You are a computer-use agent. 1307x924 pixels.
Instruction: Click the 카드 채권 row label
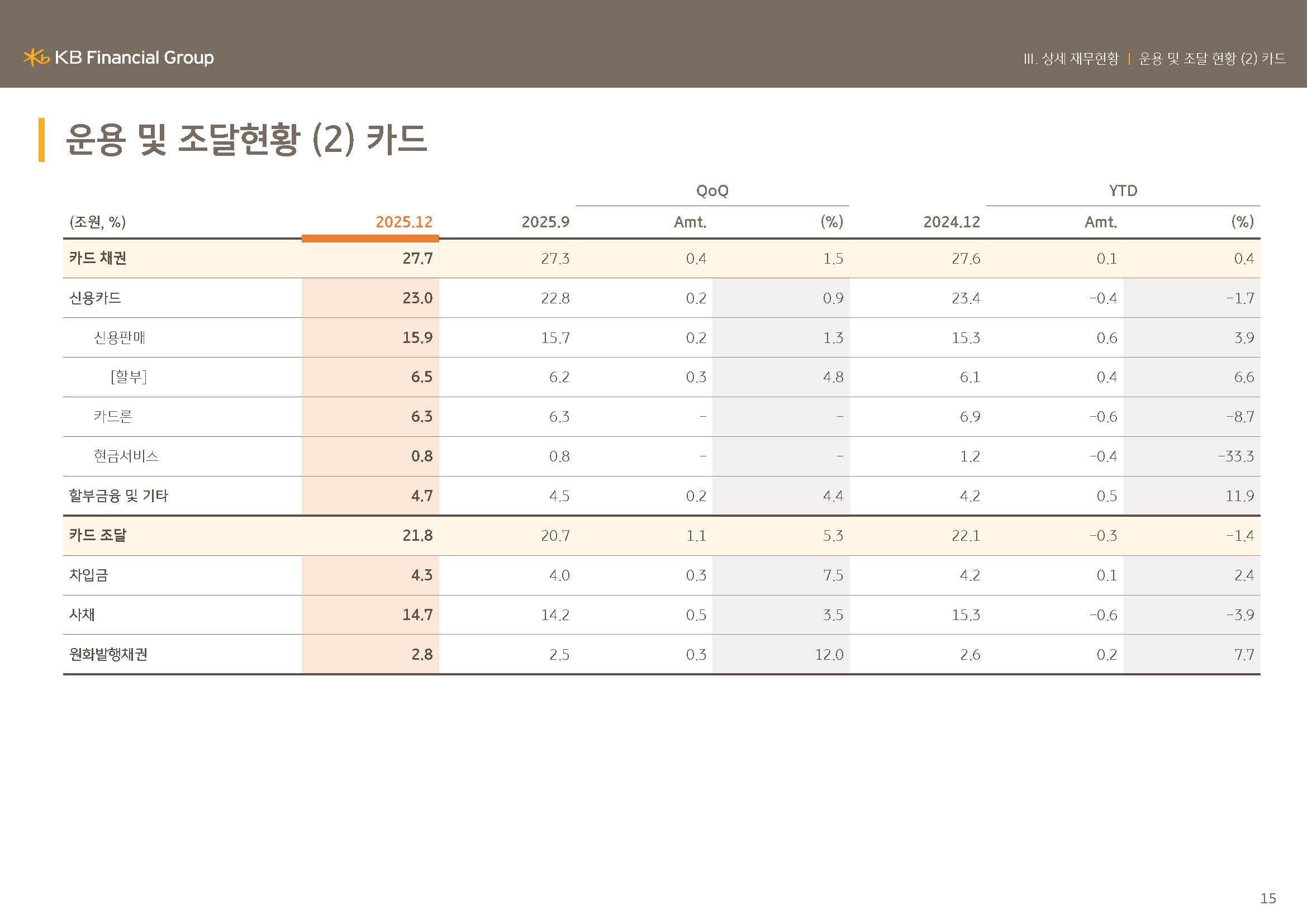pos(98,258)
